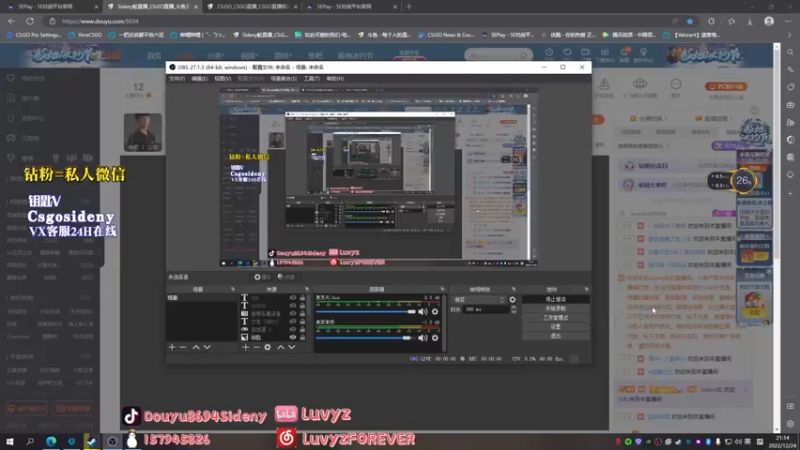Open source filters with the 滤镜 button
The image size is (800, 450).
click(286, 277)
